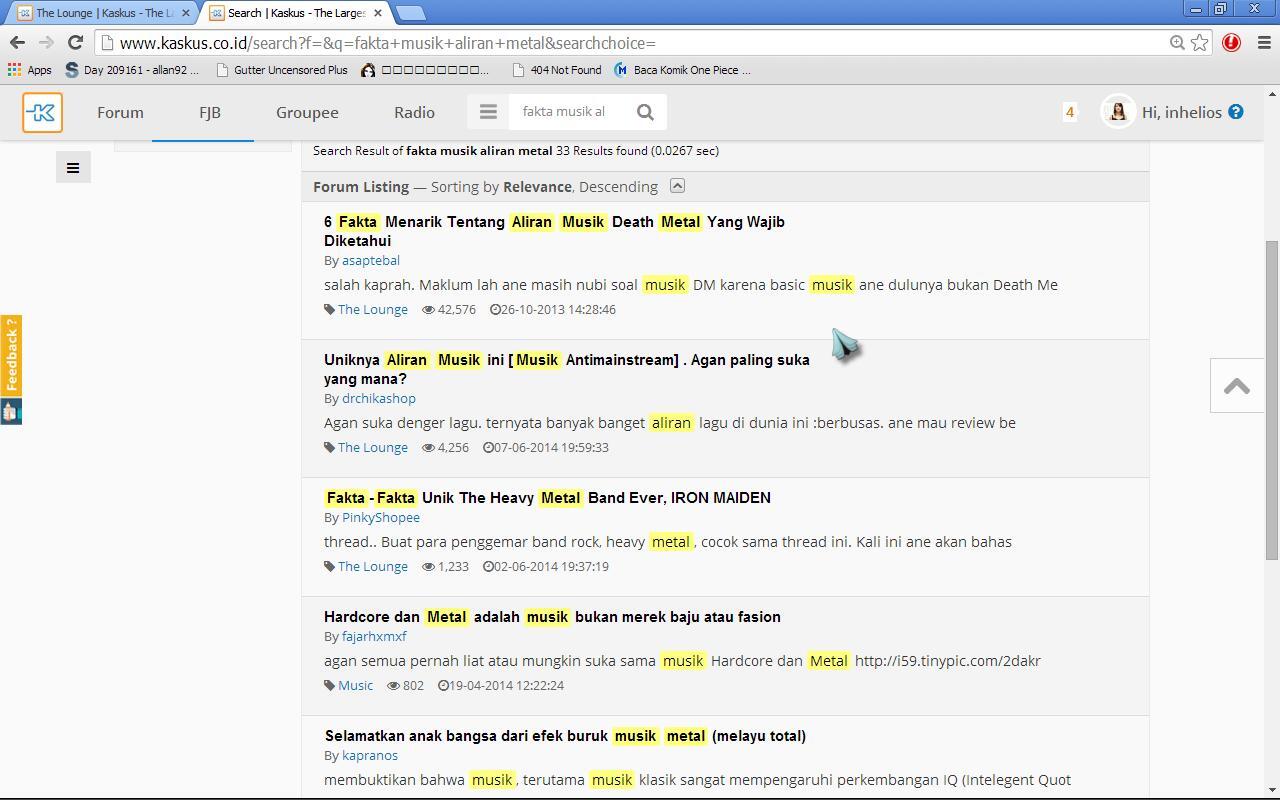View author asaptebal profile
Screen dimensions: 1280x800
(x=371, y=260)
